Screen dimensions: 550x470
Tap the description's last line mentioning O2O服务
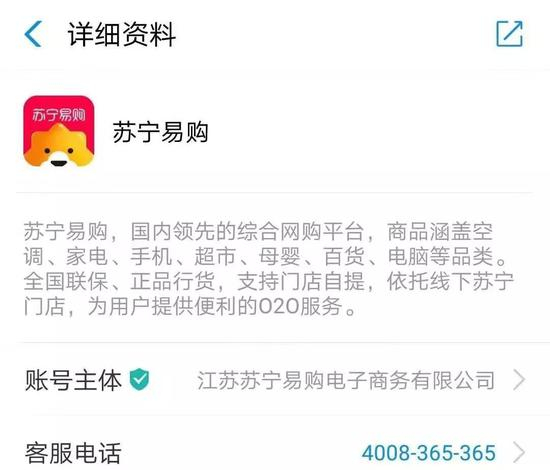[190, 306]
